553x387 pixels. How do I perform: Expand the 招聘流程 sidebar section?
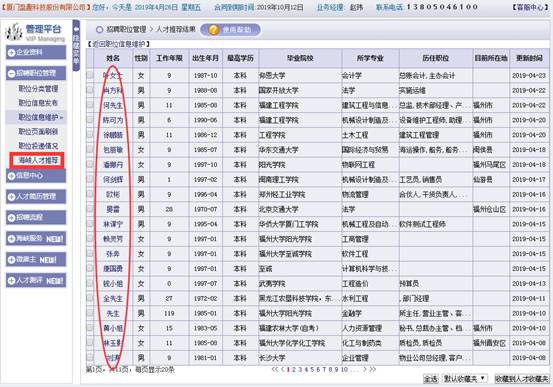coord(36,217)
